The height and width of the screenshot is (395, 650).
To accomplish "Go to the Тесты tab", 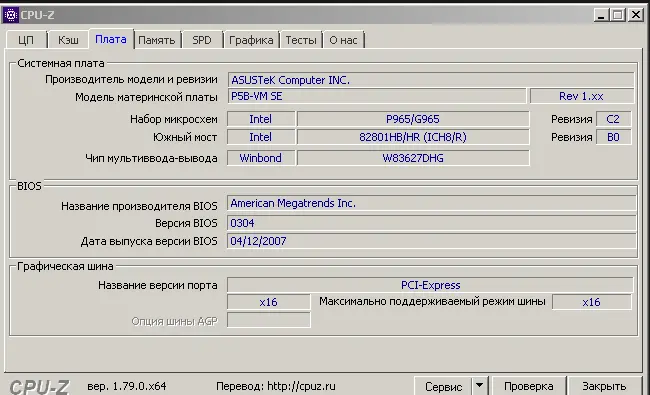I will (x=301, y=40).
